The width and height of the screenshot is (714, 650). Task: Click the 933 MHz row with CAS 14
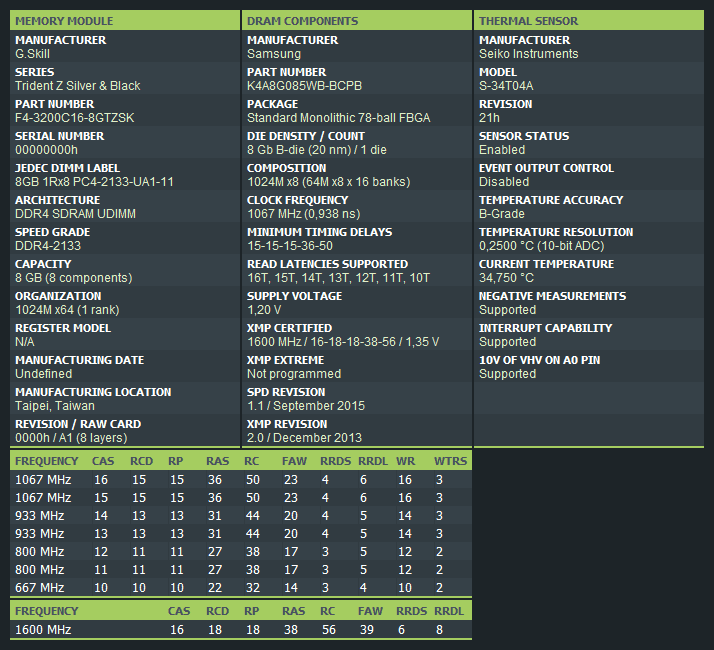241,516
